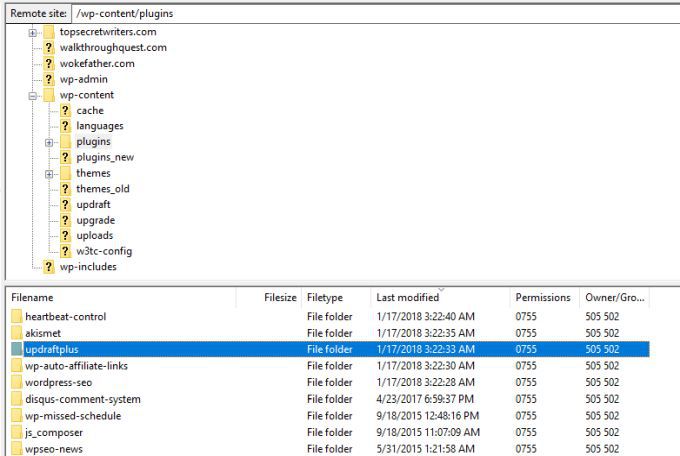This screenshot has width=680, height=456.
Task: Click the wp-content folder icon
Action: pyautogui.click(x=49, y=95)
